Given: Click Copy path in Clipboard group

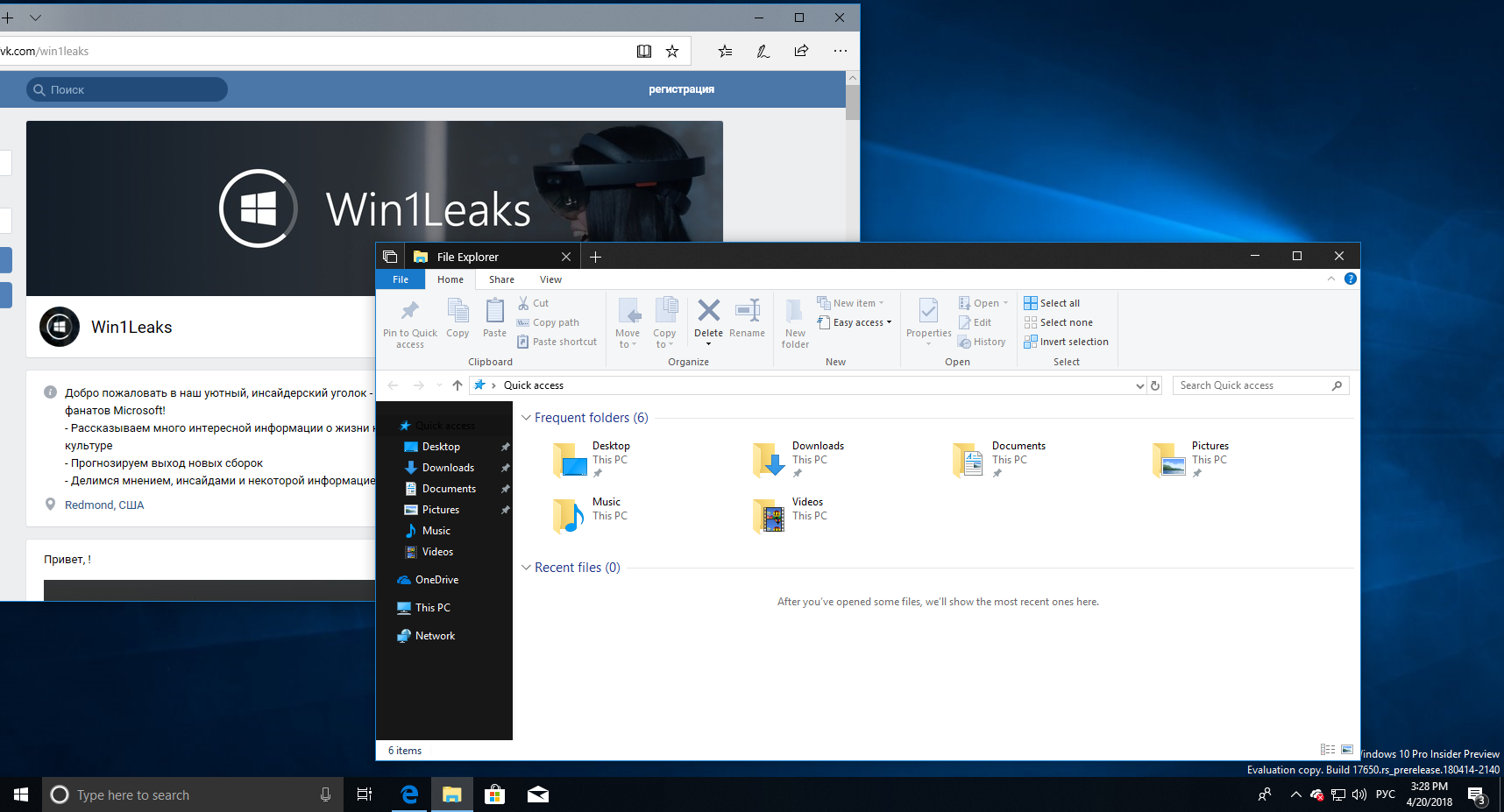Looking at the screenshot, I should point(548,322).
